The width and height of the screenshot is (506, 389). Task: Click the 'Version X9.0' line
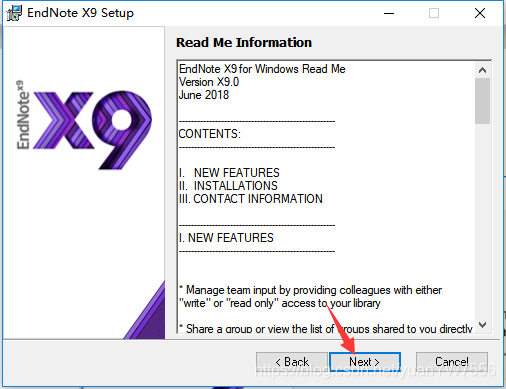(209, 82)
